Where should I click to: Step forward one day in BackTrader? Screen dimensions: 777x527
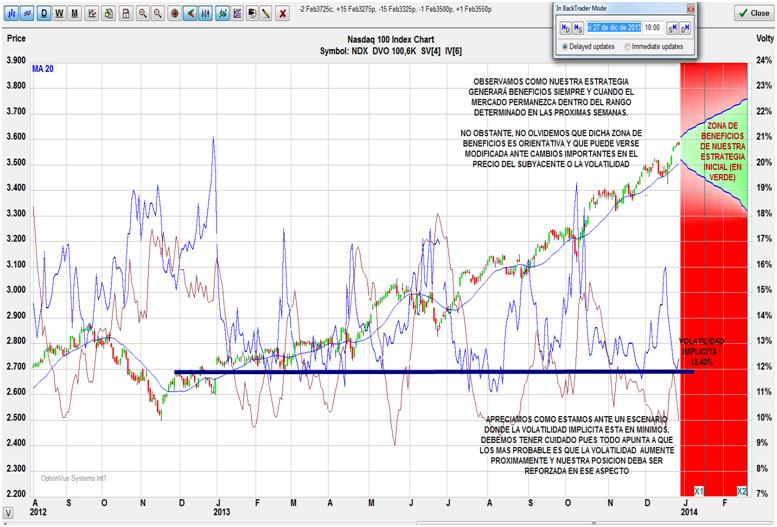click(x=685, y=28)
